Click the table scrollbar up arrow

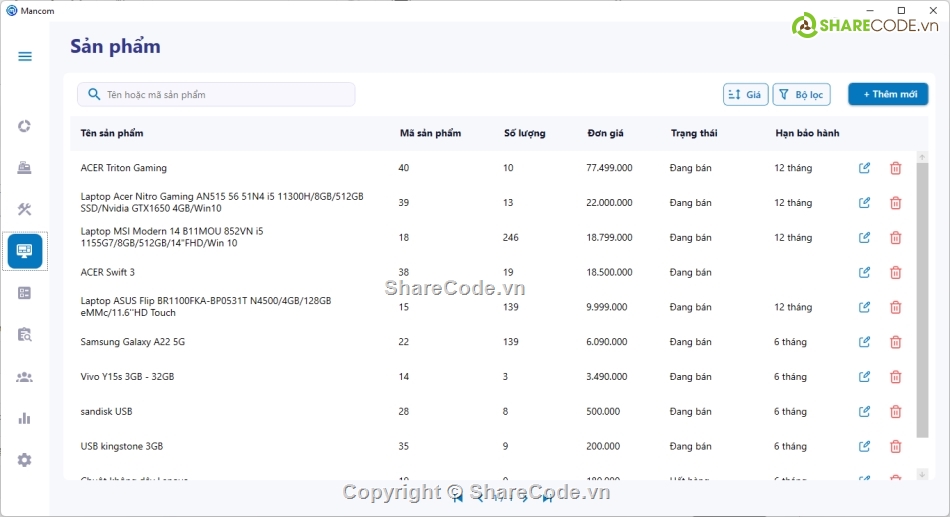922,156
